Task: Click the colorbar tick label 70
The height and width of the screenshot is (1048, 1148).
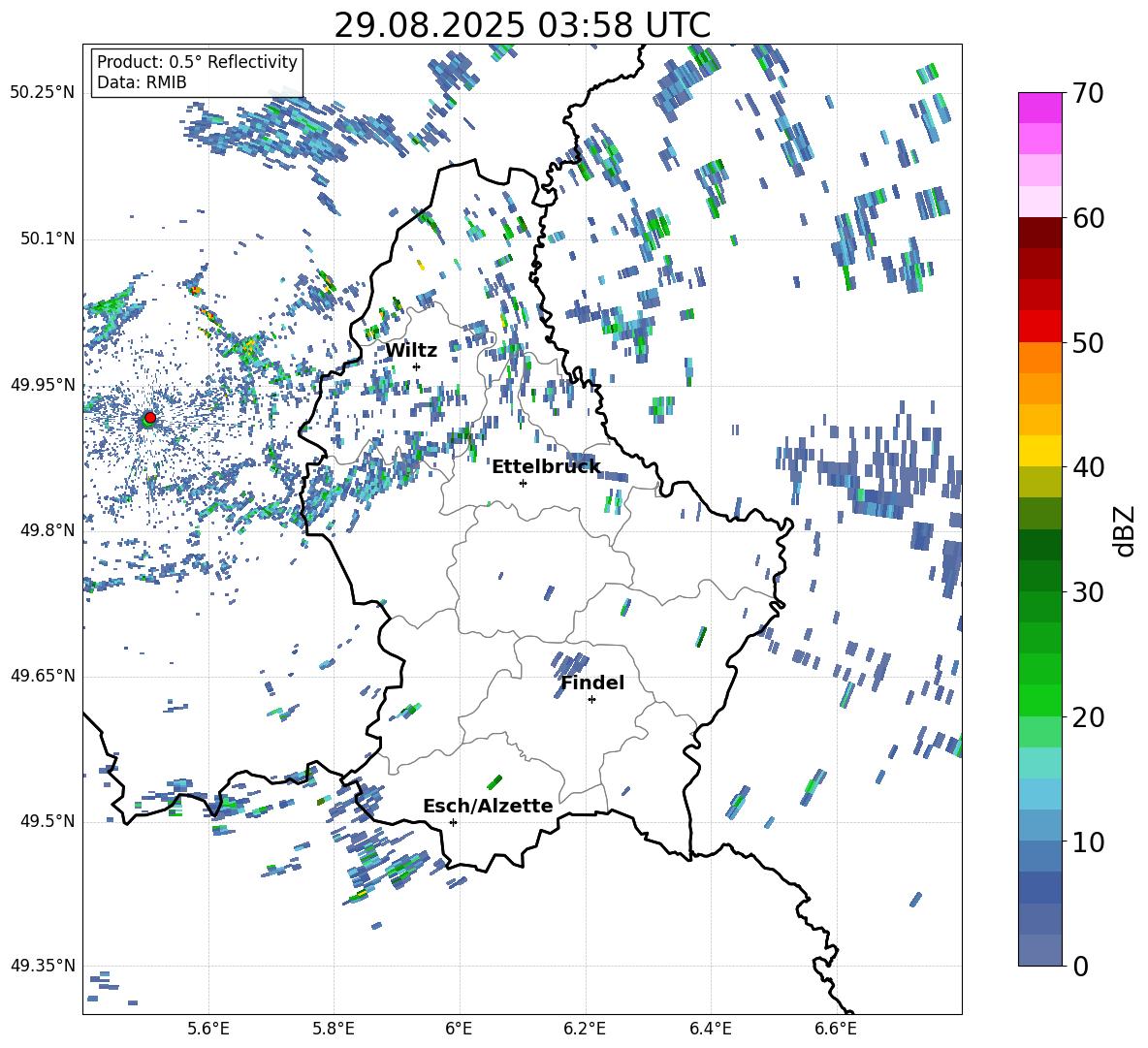Action: coord(1088,93)
